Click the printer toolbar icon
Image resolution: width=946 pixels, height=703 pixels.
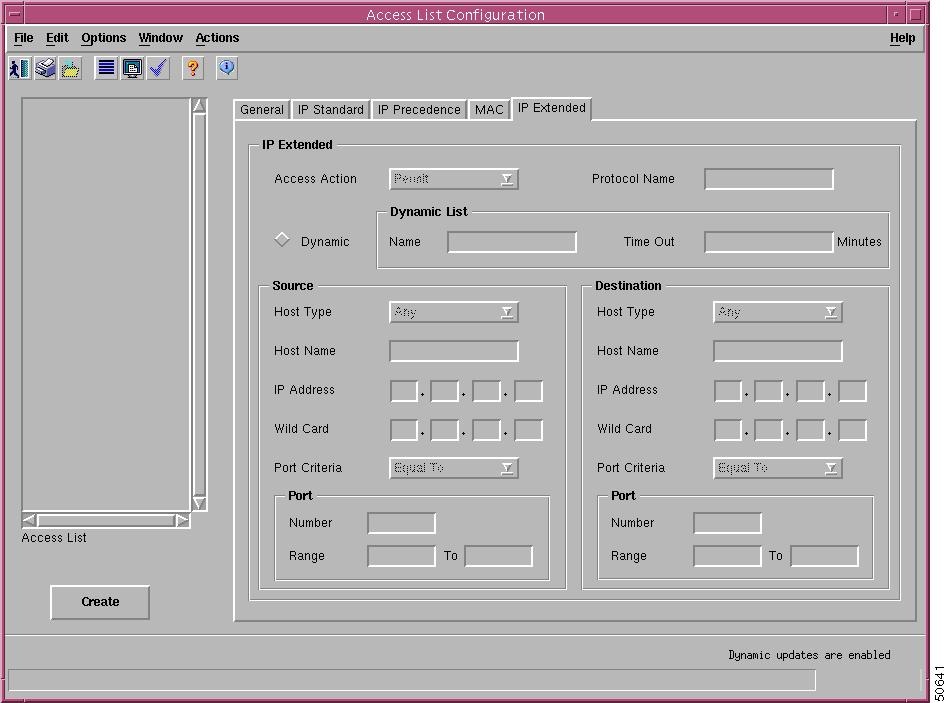[x=45, y=68]
